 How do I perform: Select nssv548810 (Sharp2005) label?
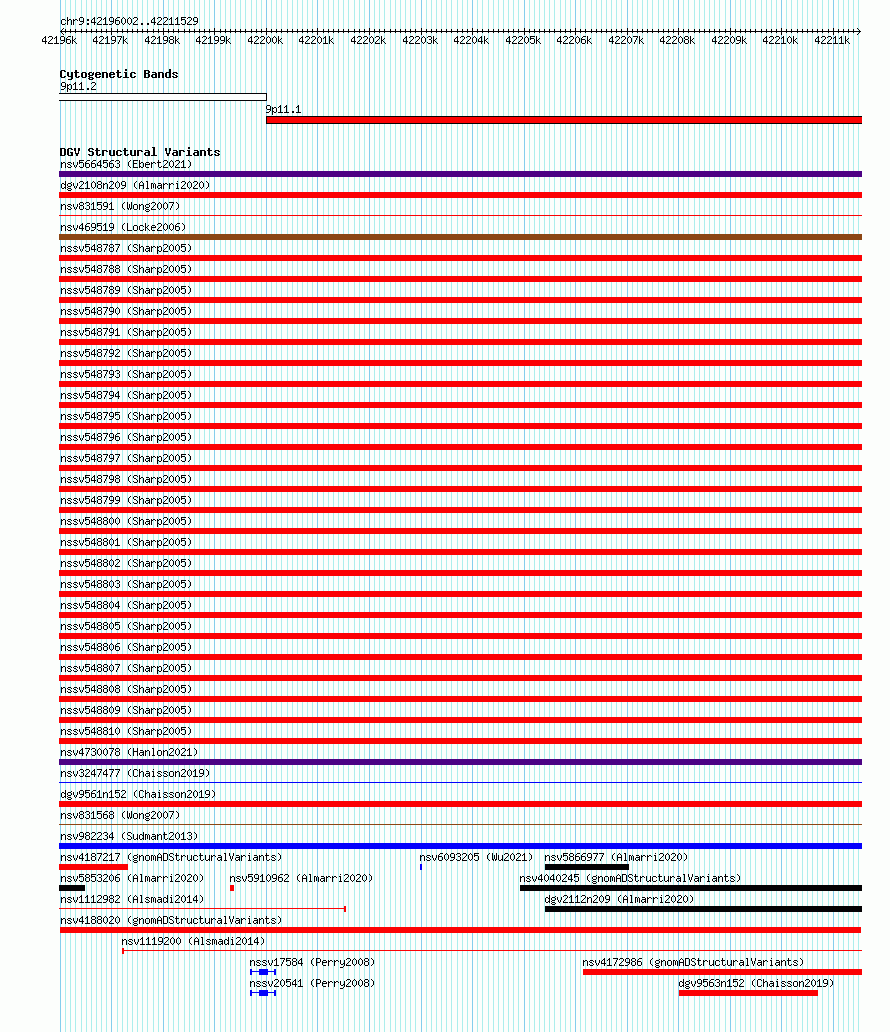(126, 733)
